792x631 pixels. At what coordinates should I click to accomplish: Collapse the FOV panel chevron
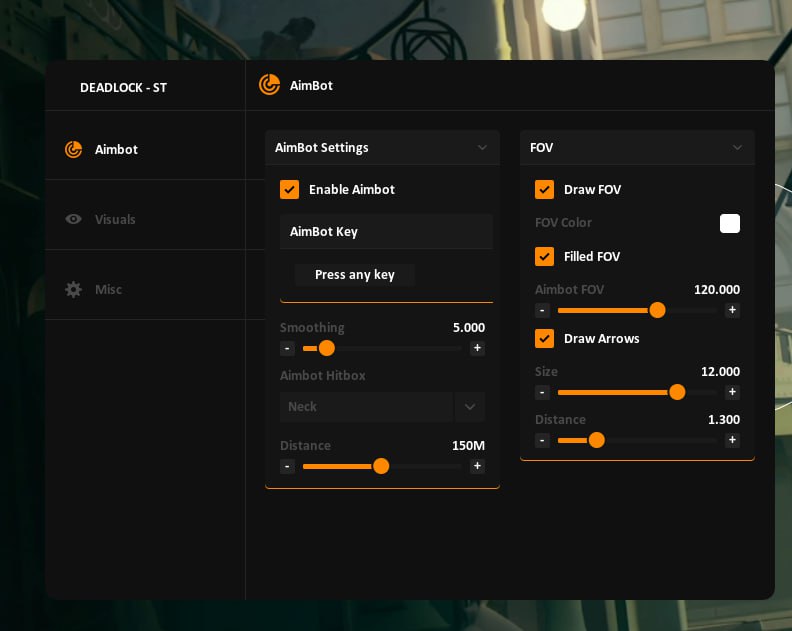click(x=737, y=148)
